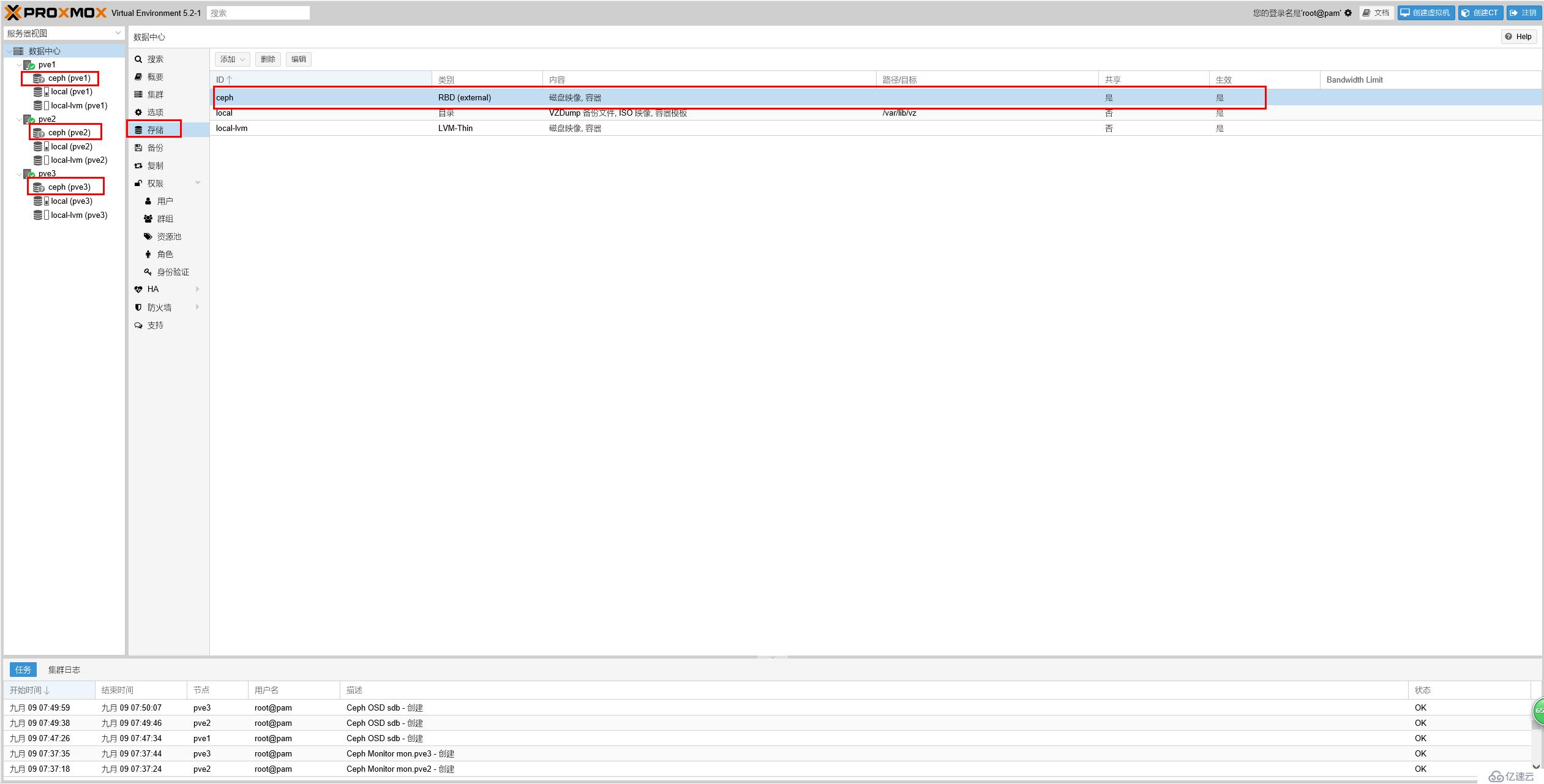The height and width of the screenshot is (784, 1544).
Task: Sort by the ID column header
Action: [321, 80]
